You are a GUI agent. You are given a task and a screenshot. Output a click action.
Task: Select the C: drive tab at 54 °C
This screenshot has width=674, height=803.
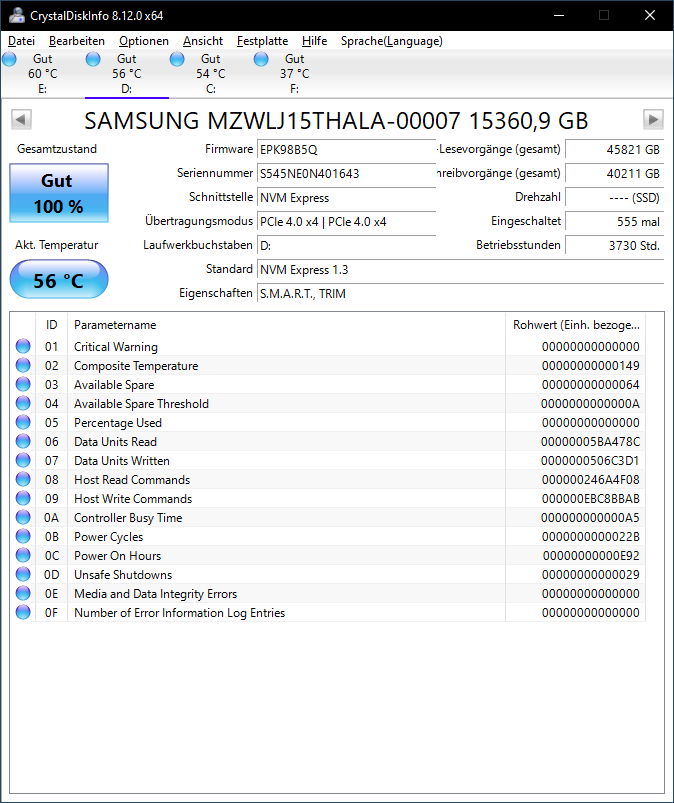tap(210, 74)
